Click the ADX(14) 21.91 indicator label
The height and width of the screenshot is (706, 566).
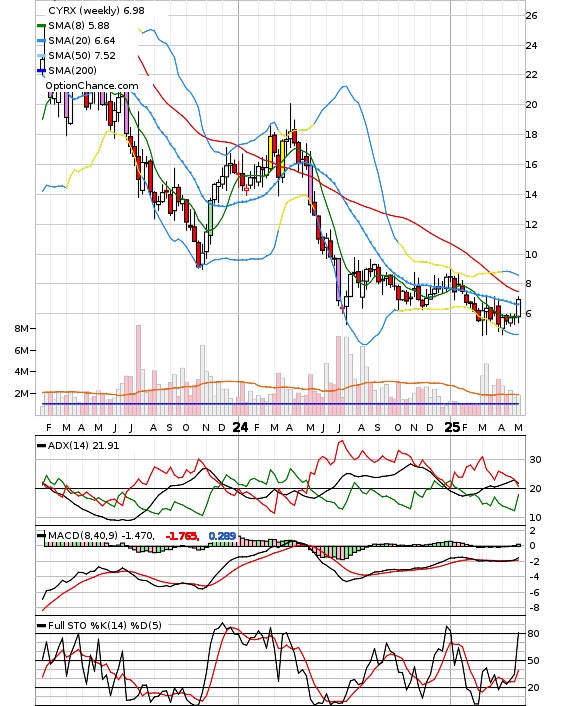83,446
